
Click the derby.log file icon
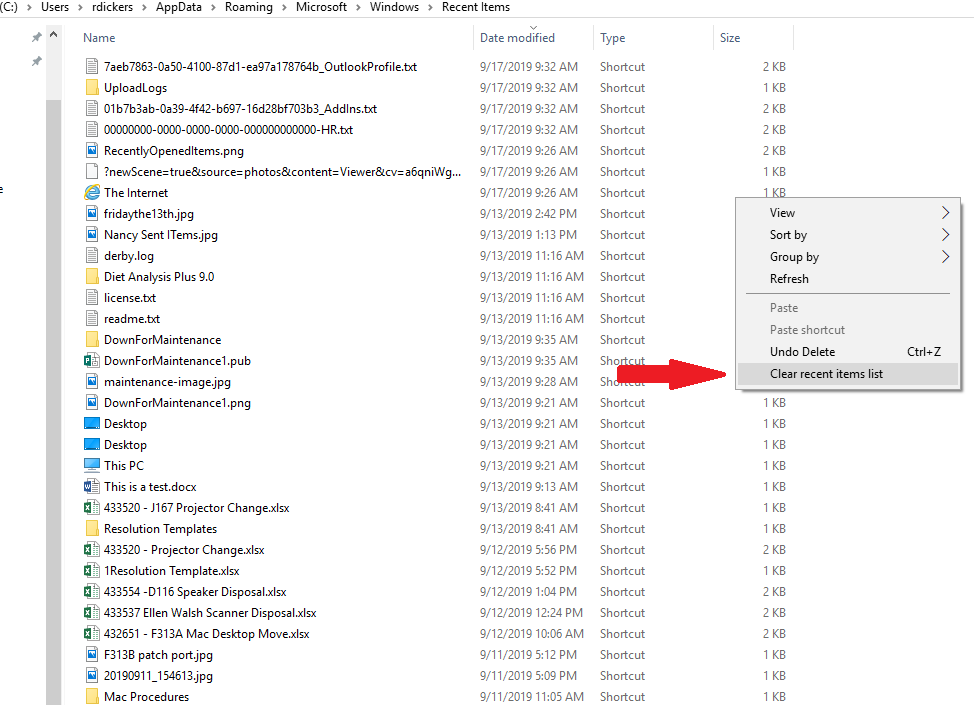coord(92,256)
